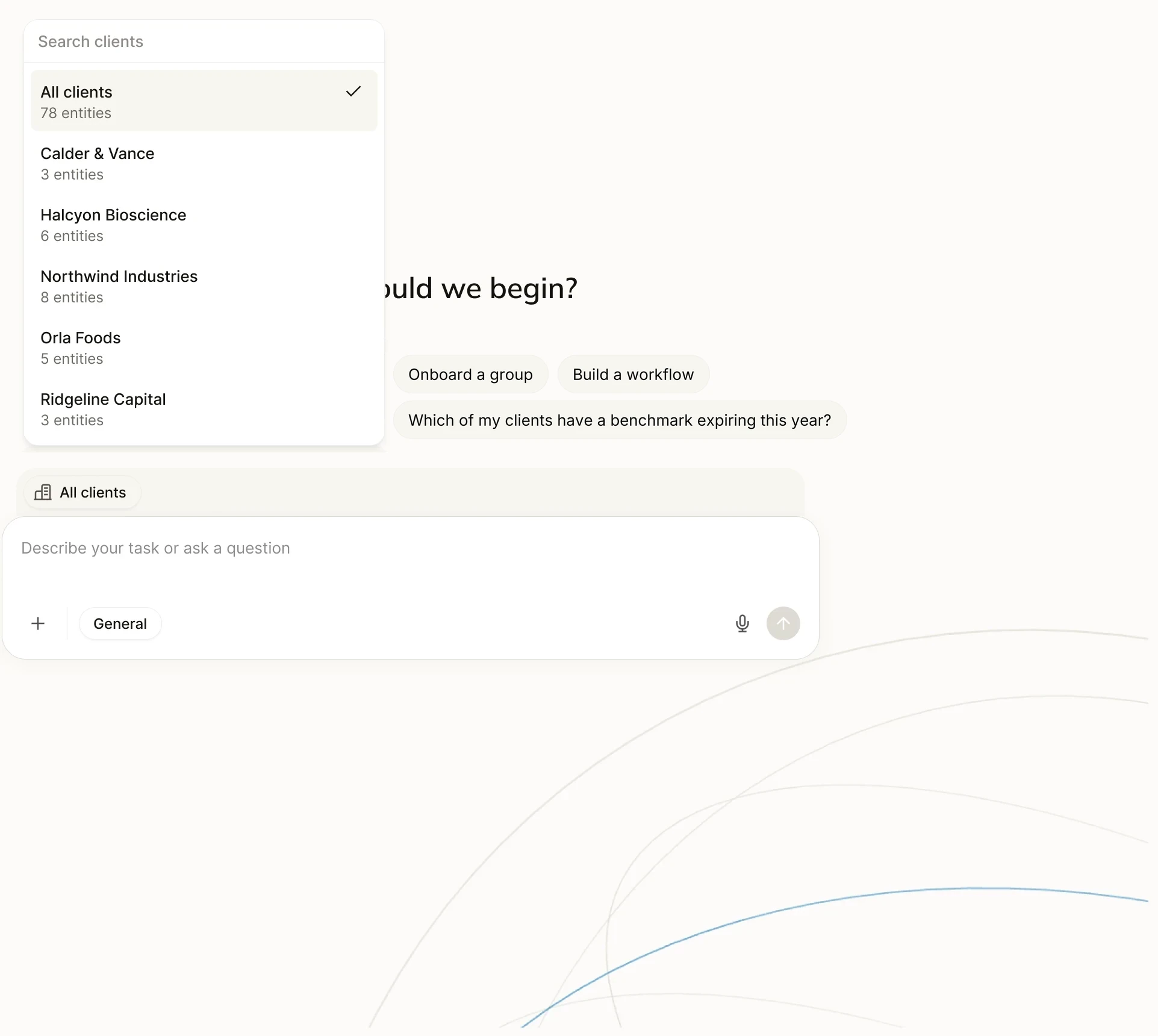Click the Build a workflow suggestion
Image resolution: width=1158 pixels, height=1036 pixels.
pos(633,375)
